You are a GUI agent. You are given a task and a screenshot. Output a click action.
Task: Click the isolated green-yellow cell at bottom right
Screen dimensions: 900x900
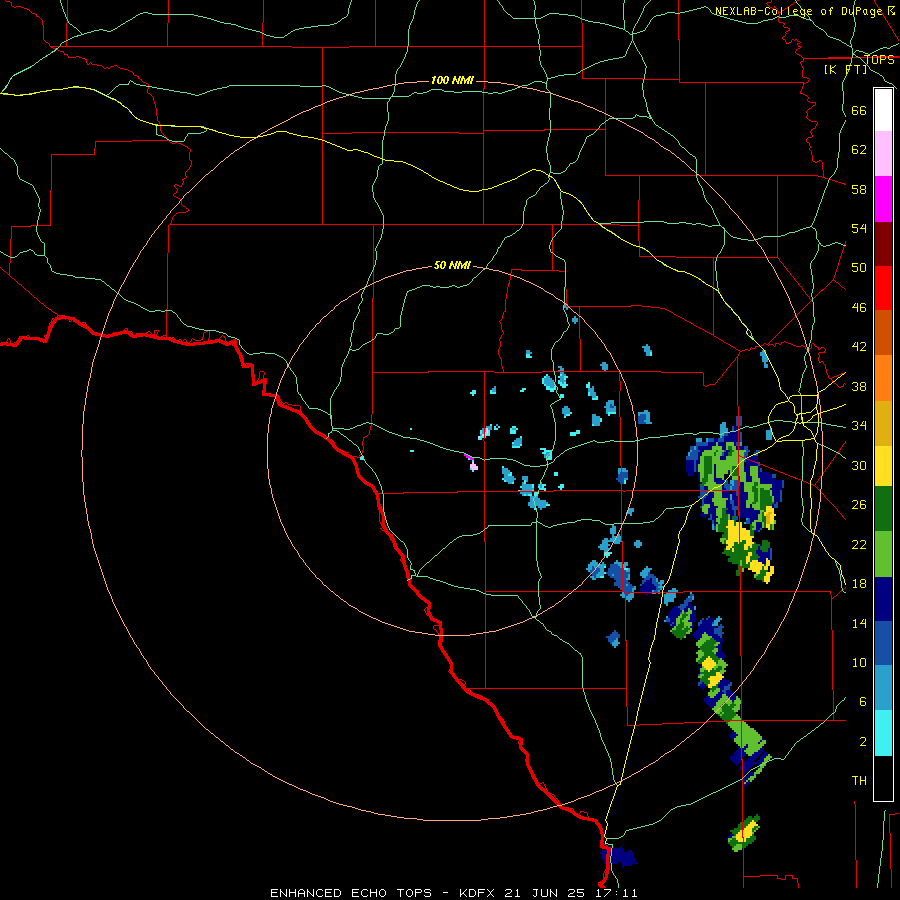click(x=744, y=832)
